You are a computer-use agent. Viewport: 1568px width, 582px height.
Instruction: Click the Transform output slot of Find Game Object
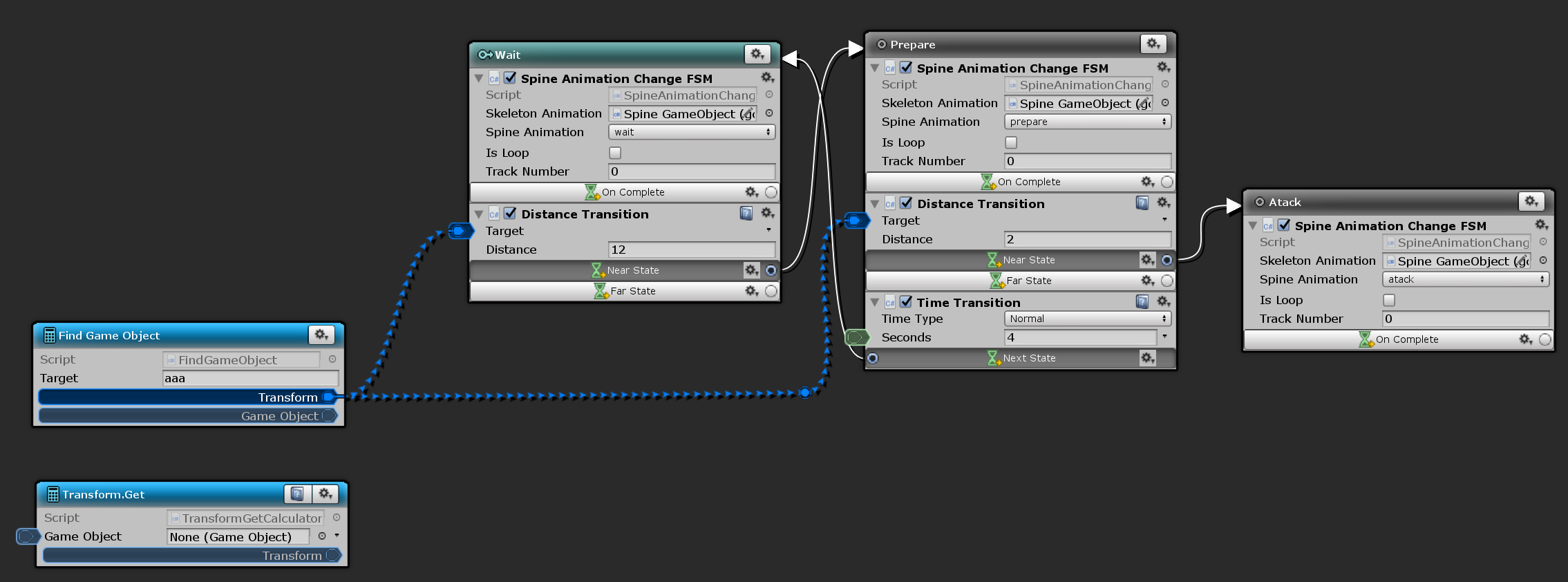coord(329,397)
